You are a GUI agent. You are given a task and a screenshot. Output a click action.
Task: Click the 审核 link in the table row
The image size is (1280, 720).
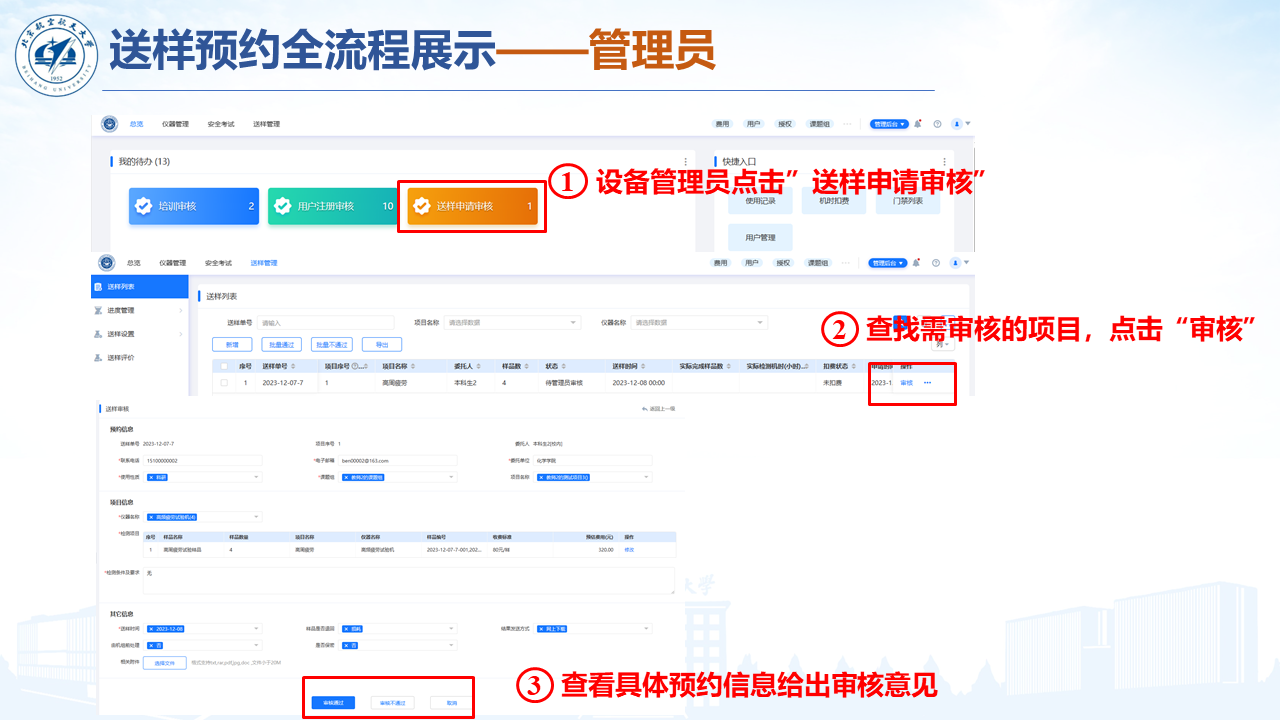pyautogui.click(x=906, y=383)
